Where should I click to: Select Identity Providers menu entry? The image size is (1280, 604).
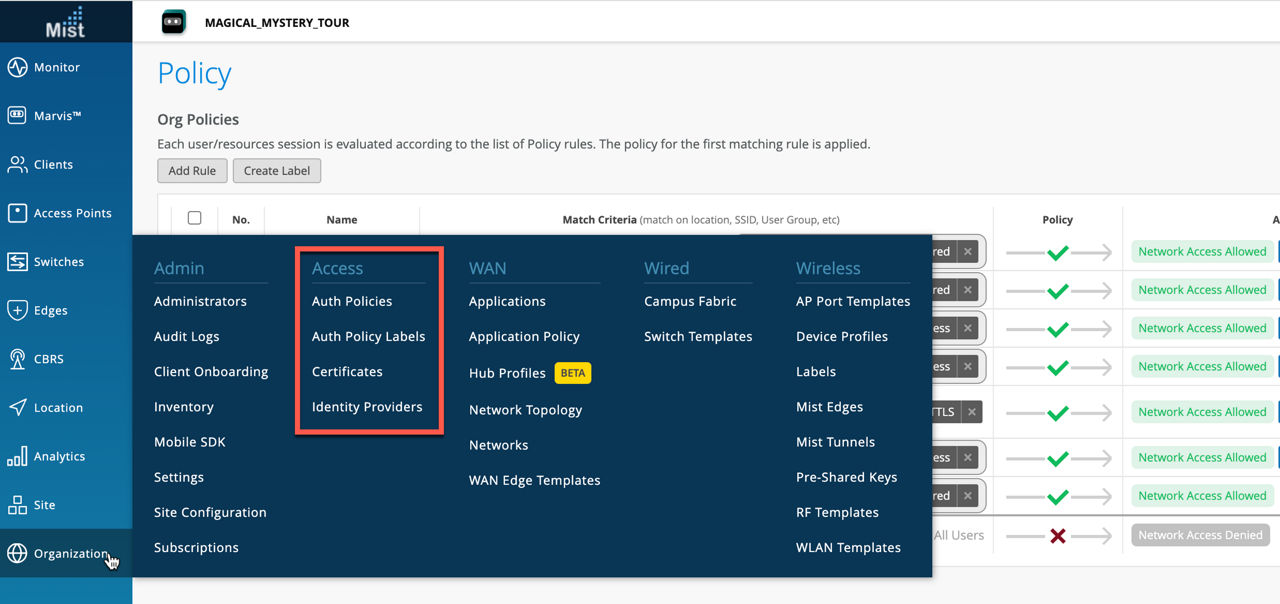coord(367,407)
